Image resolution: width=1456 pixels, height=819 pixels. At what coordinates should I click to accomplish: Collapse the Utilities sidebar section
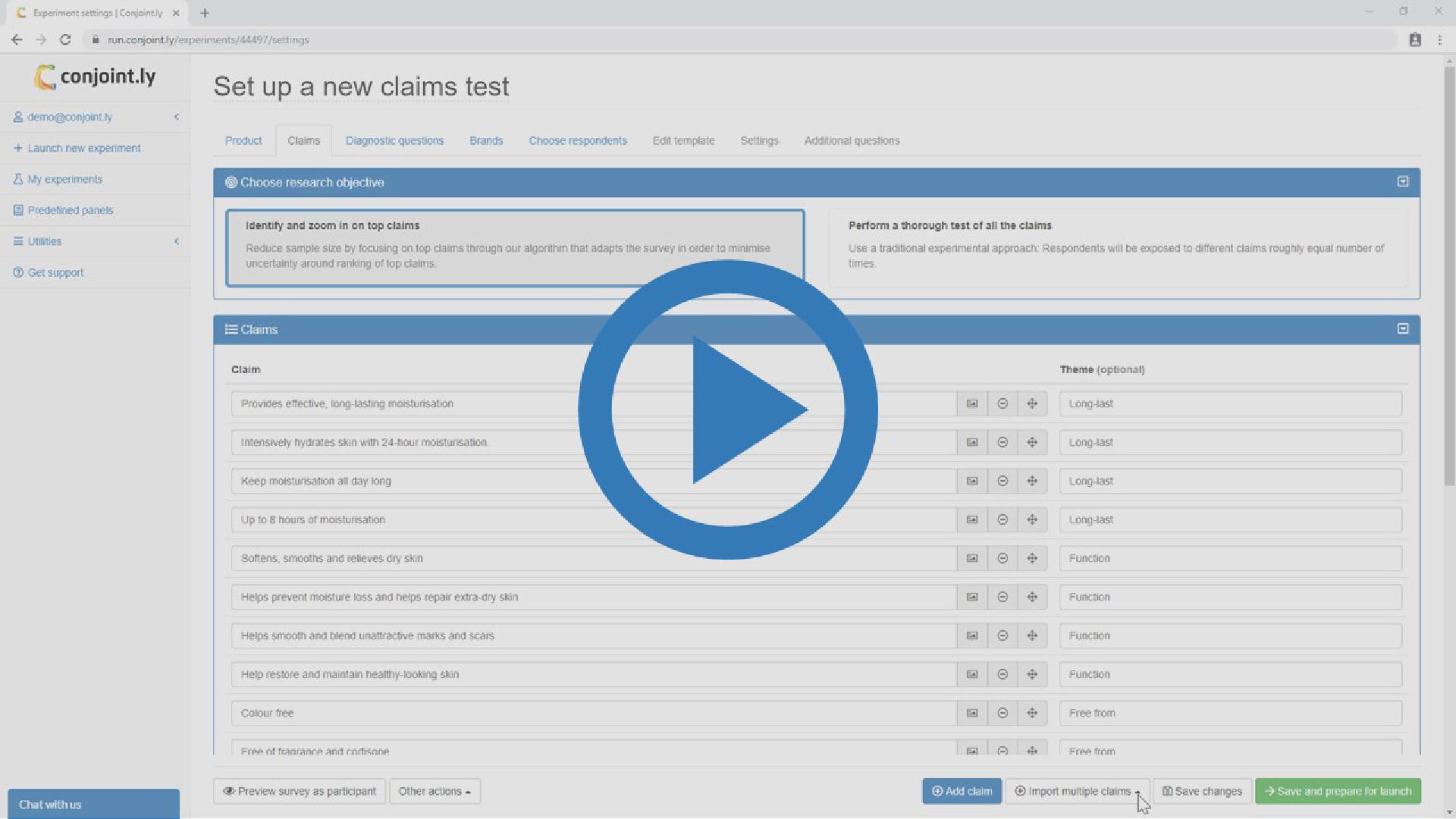click(177, 241)
